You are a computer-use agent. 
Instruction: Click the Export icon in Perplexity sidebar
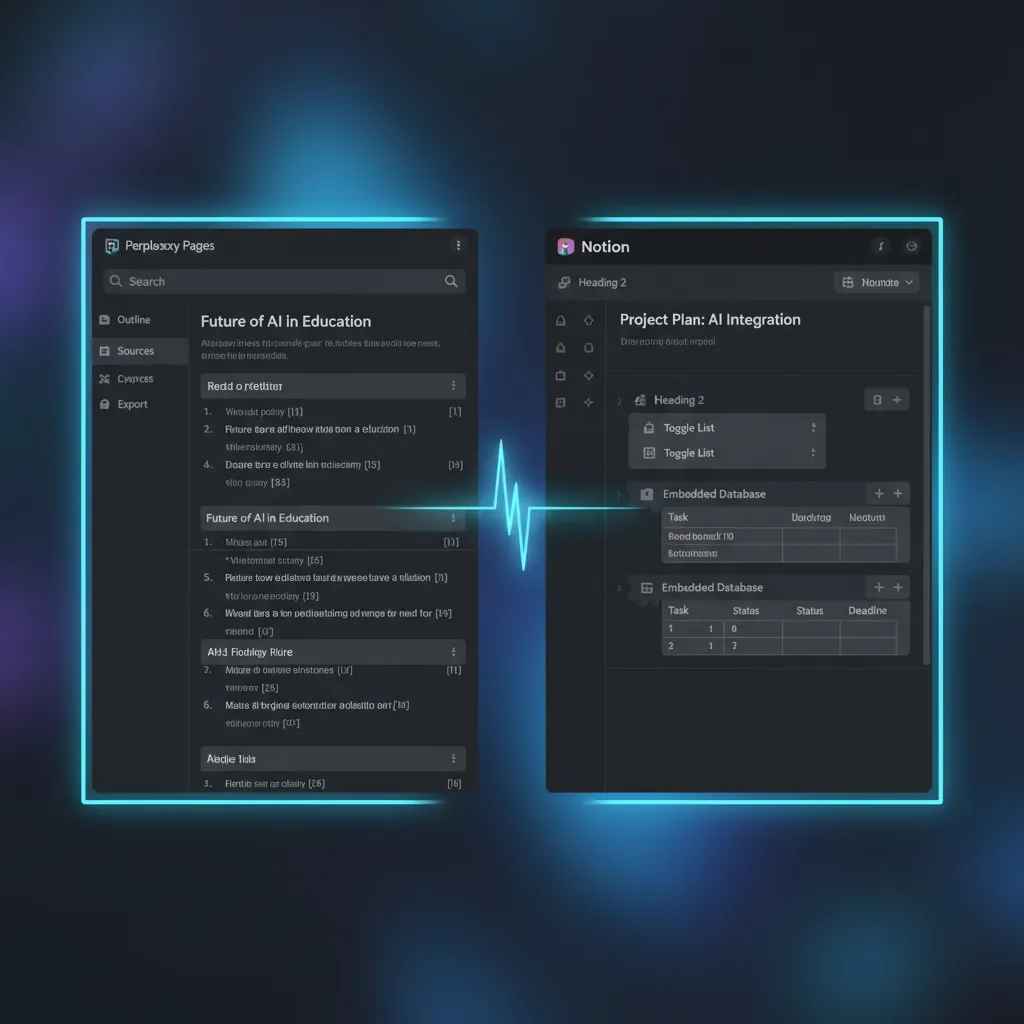coord(106,404)
